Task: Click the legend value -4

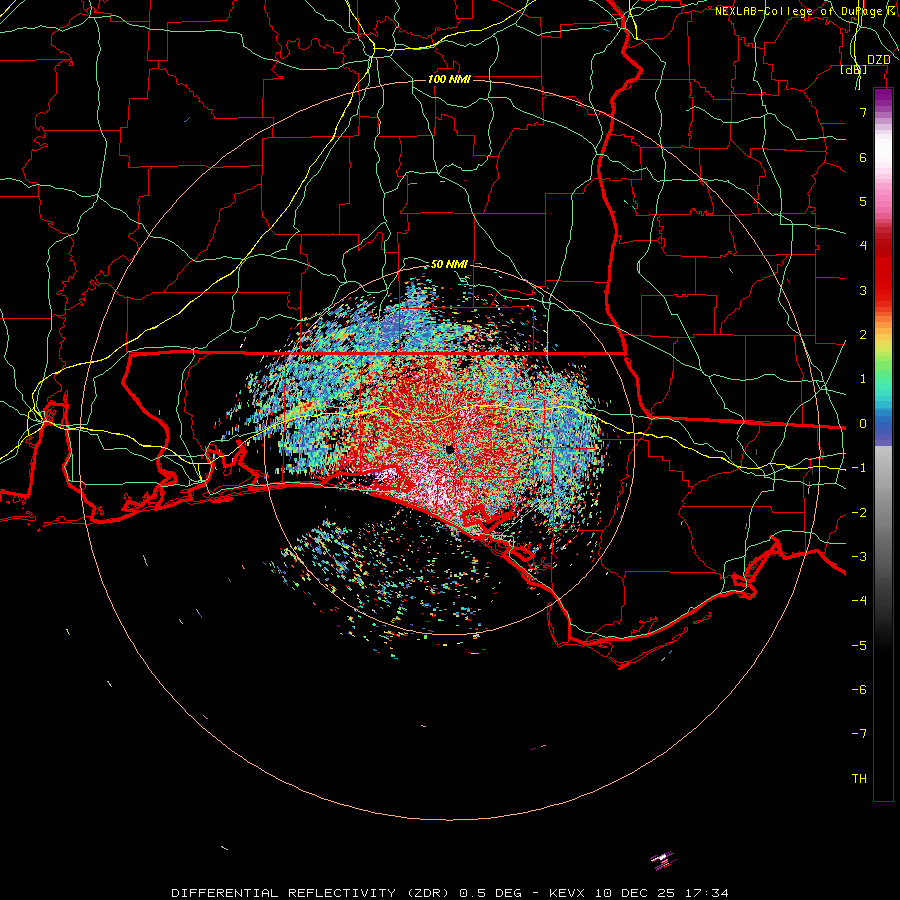Action: [859, 600]
